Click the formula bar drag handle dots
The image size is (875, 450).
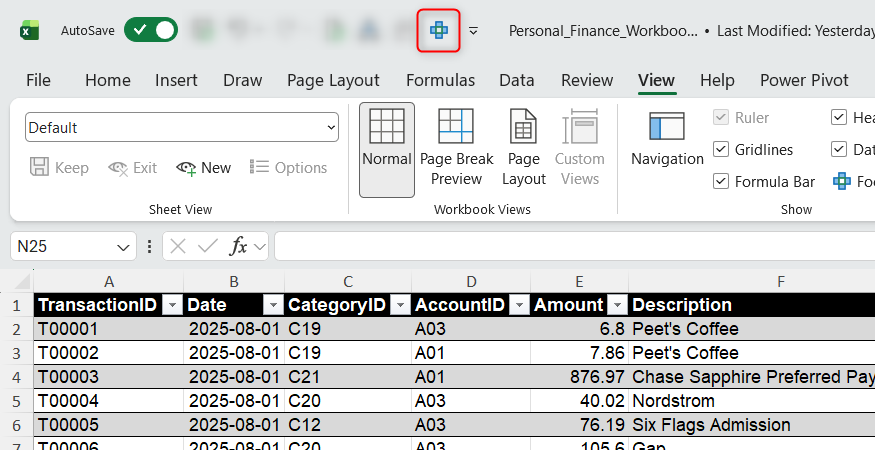149,246
